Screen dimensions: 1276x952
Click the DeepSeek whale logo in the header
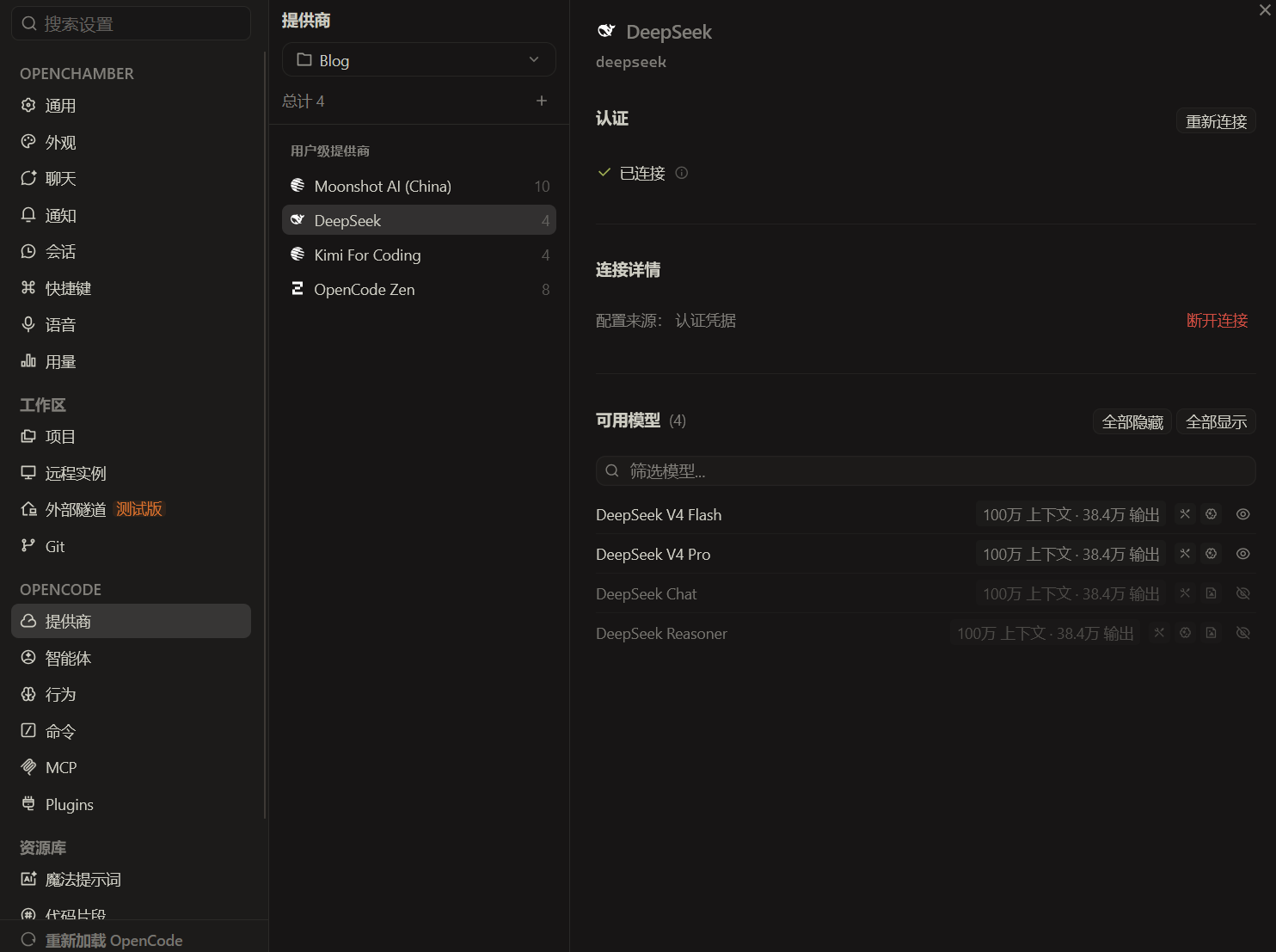pyautogui.click(x=606, y=31)
